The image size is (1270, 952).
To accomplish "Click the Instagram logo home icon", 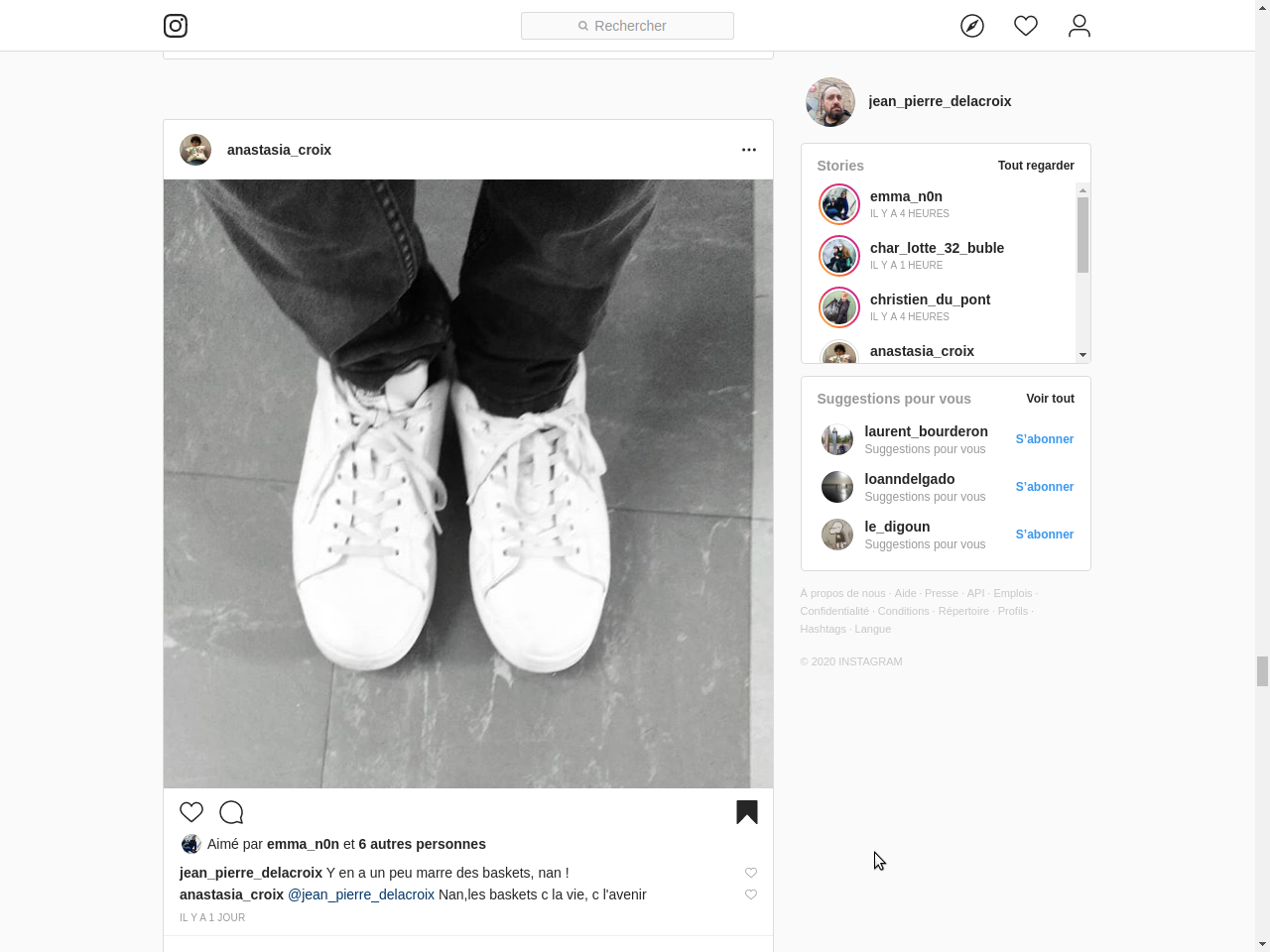I will [176, 26].
